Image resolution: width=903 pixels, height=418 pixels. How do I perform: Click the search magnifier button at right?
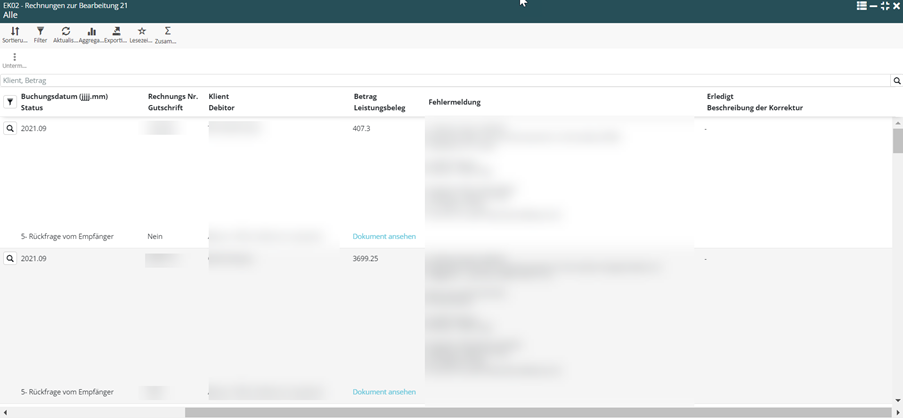click(x=896, y=81)
